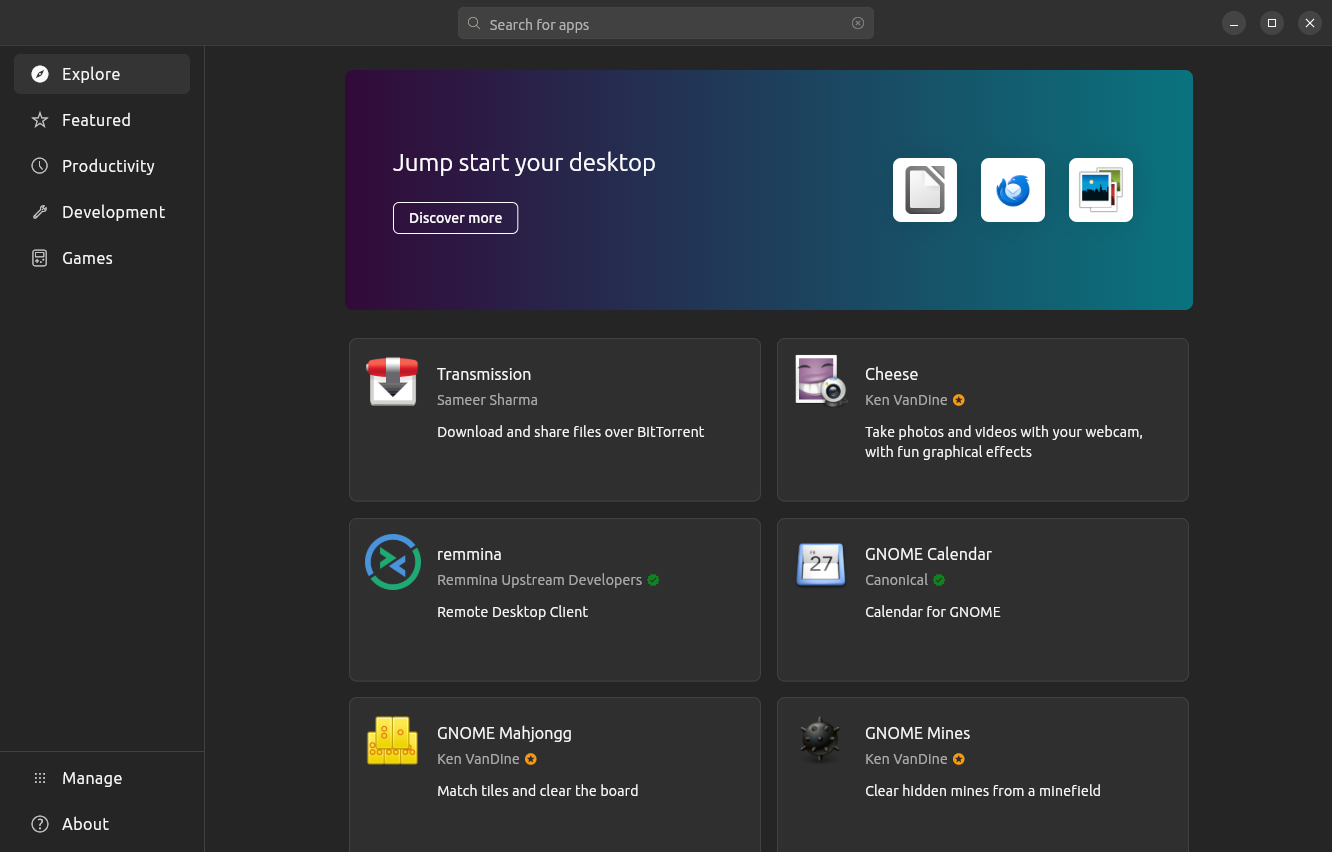The width and height of the screenshot is (1332, 852).
Task: Click the Transmission download icon
Action: (x=392, y=381)
